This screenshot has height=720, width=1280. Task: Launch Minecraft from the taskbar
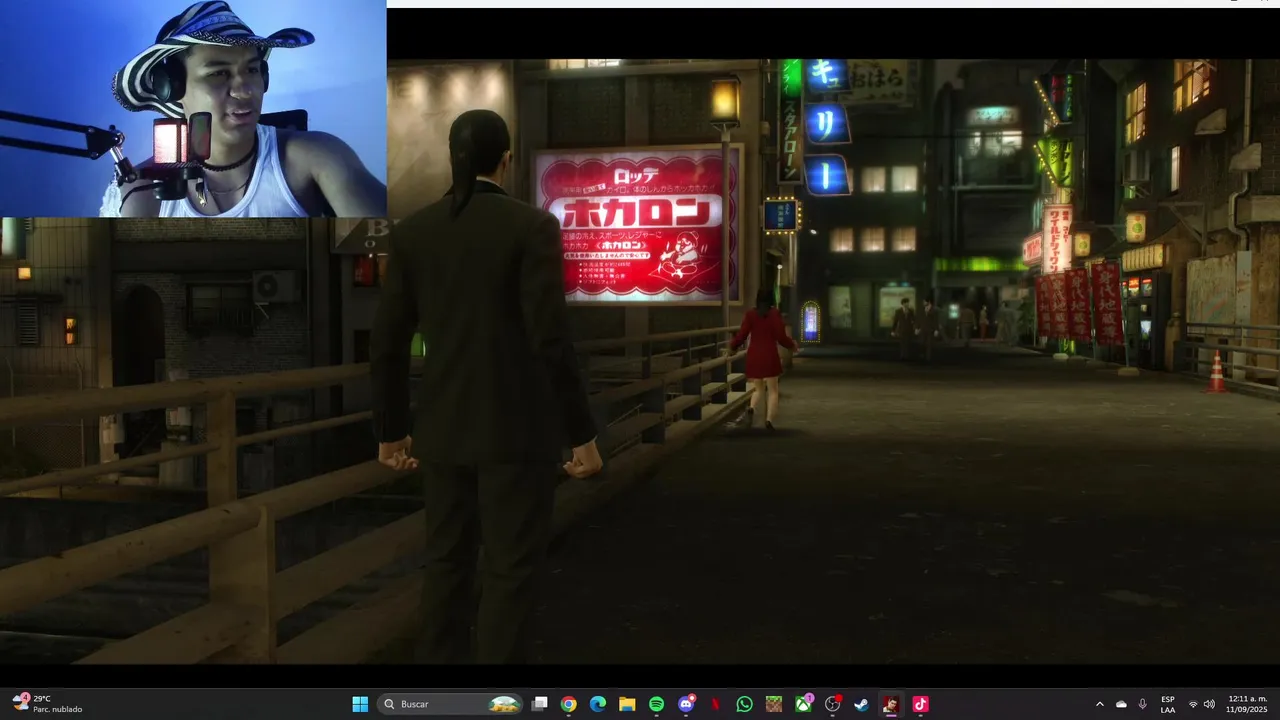pyautogui.click(x=774, y=704)
